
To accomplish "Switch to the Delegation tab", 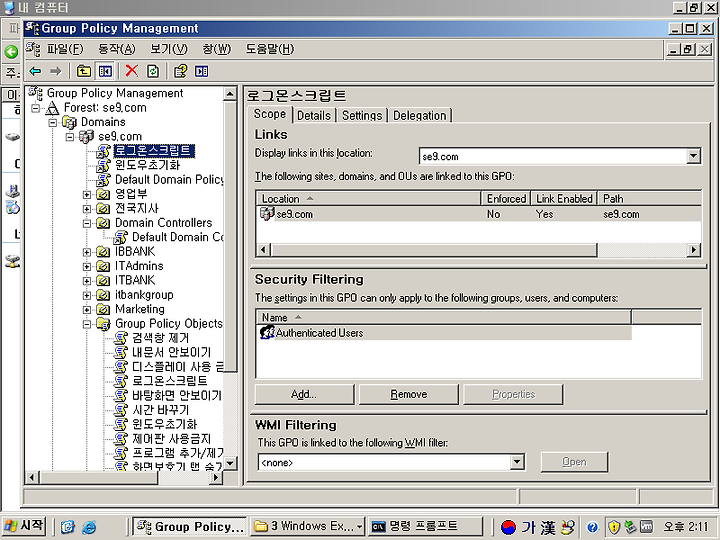I will [420, 116].
